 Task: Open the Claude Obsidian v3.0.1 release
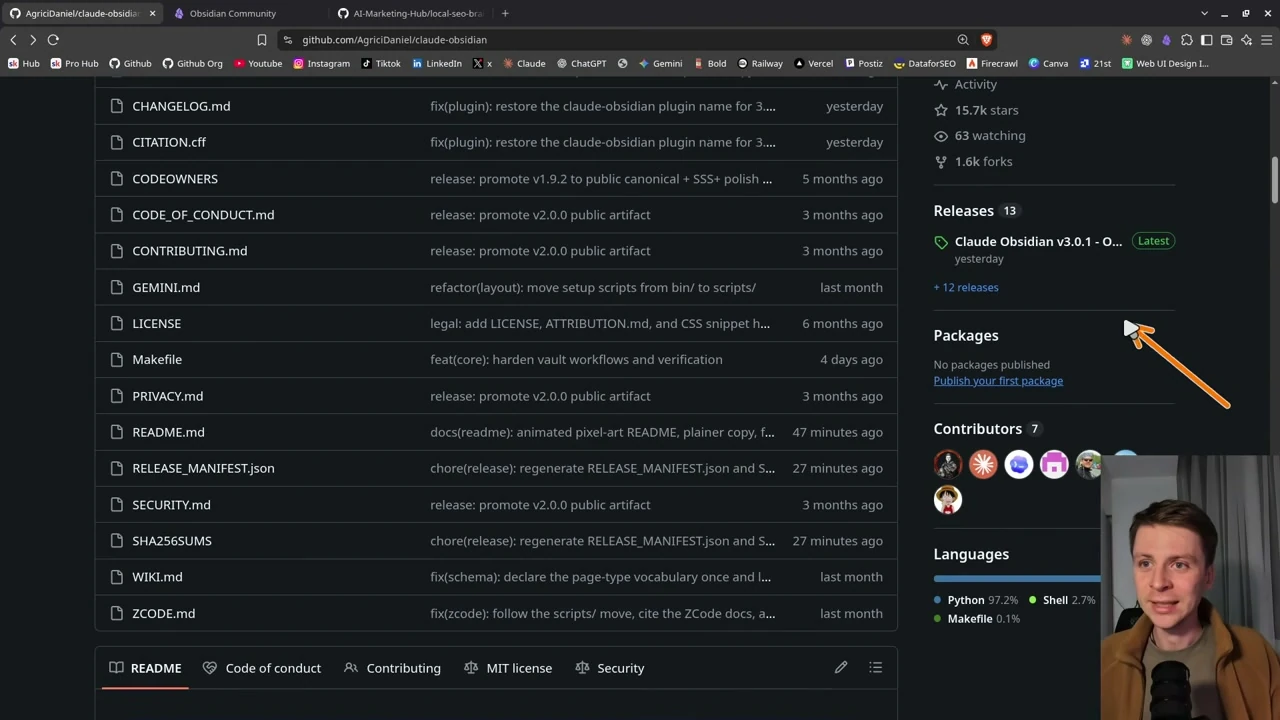[1038, 242]
